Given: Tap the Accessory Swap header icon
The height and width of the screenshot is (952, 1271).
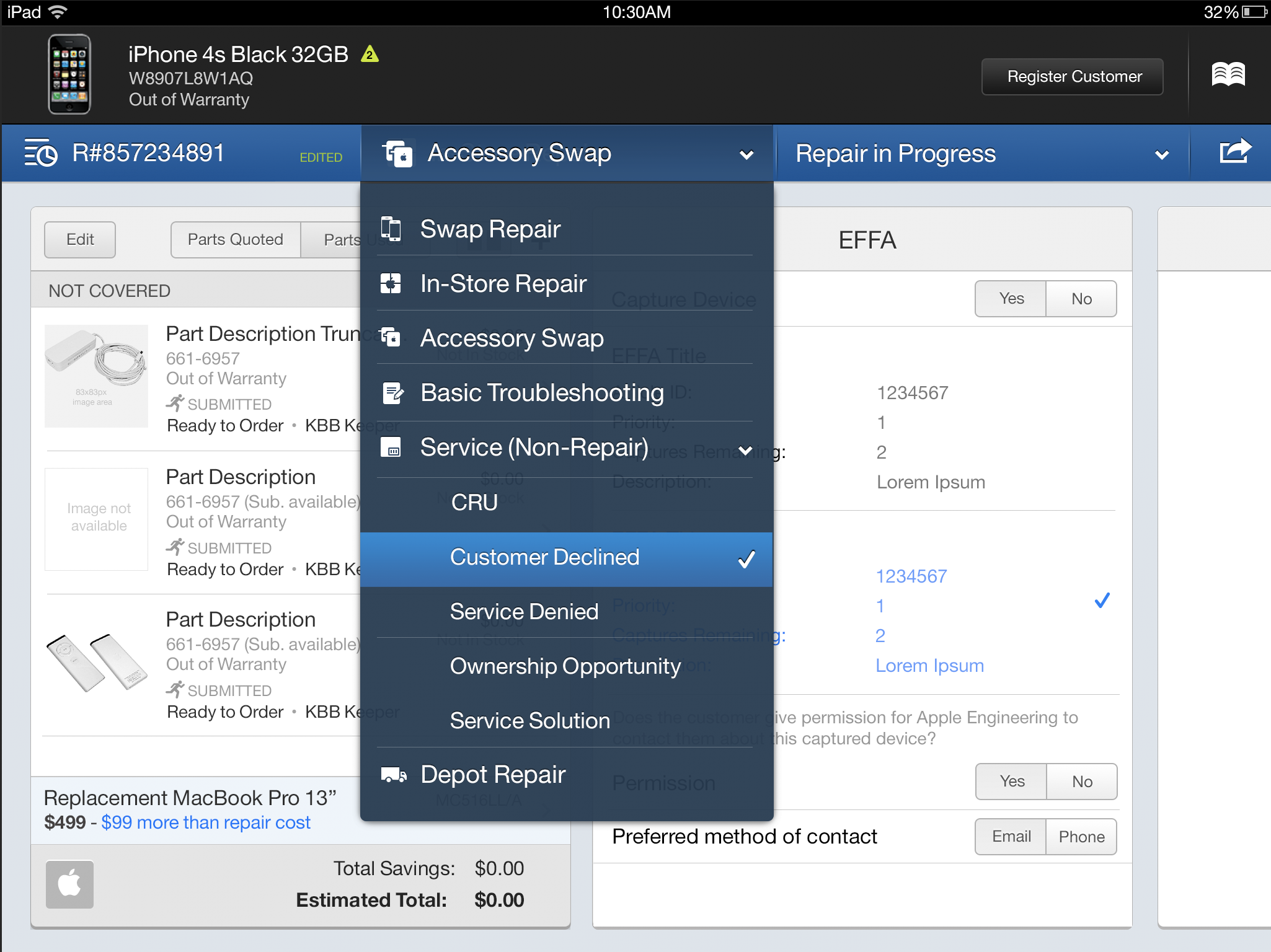Looking at the screenshot, I should pyautogui.click(x=397, y=153).
